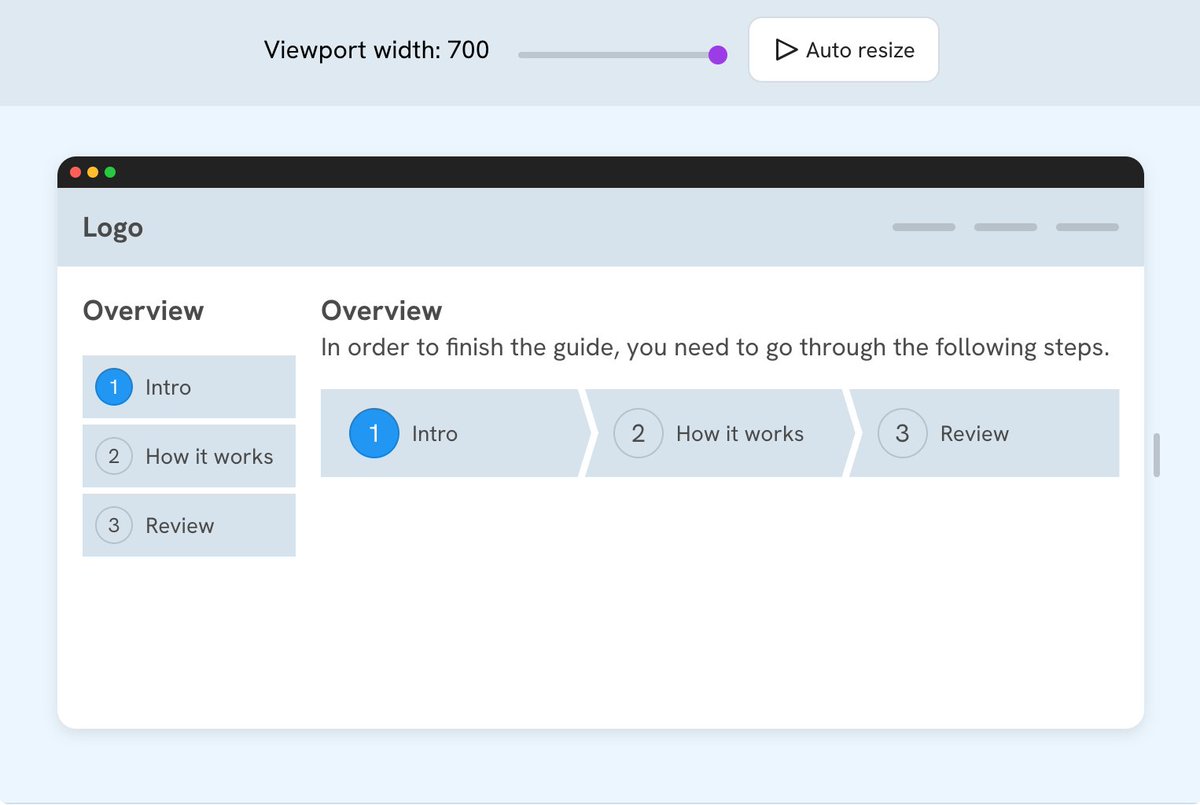This screenshot has height=805, width=1200.
Task: Click the Auto resize button
Action: pos(843,50)
